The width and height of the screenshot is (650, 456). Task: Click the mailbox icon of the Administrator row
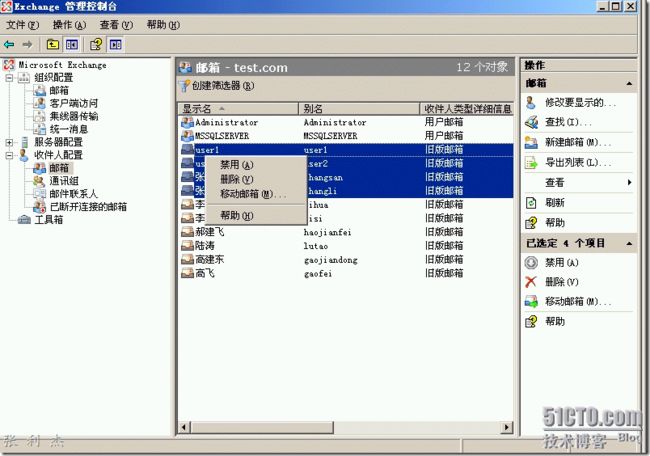coord(187,122)
